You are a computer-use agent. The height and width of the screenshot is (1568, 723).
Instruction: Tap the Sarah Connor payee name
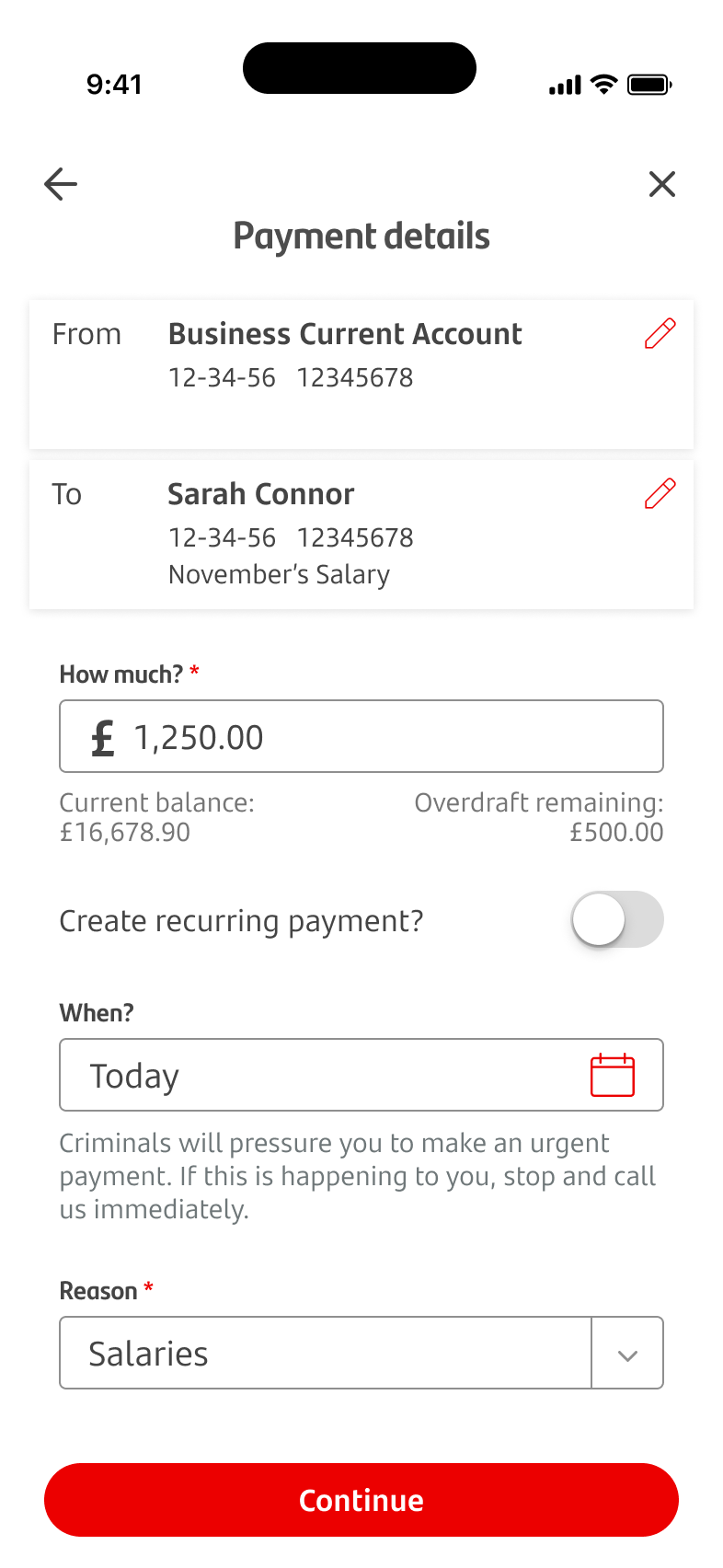pos(261,494)
